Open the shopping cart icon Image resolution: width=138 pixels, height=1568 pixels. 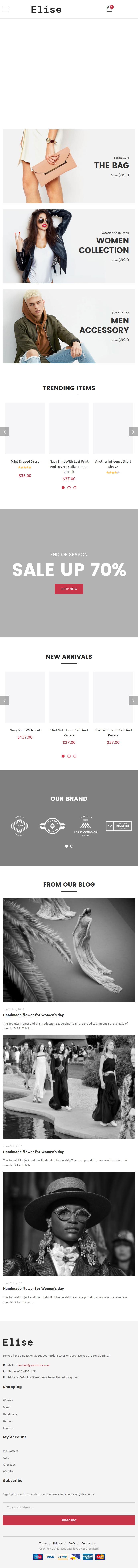click(109, 9)
